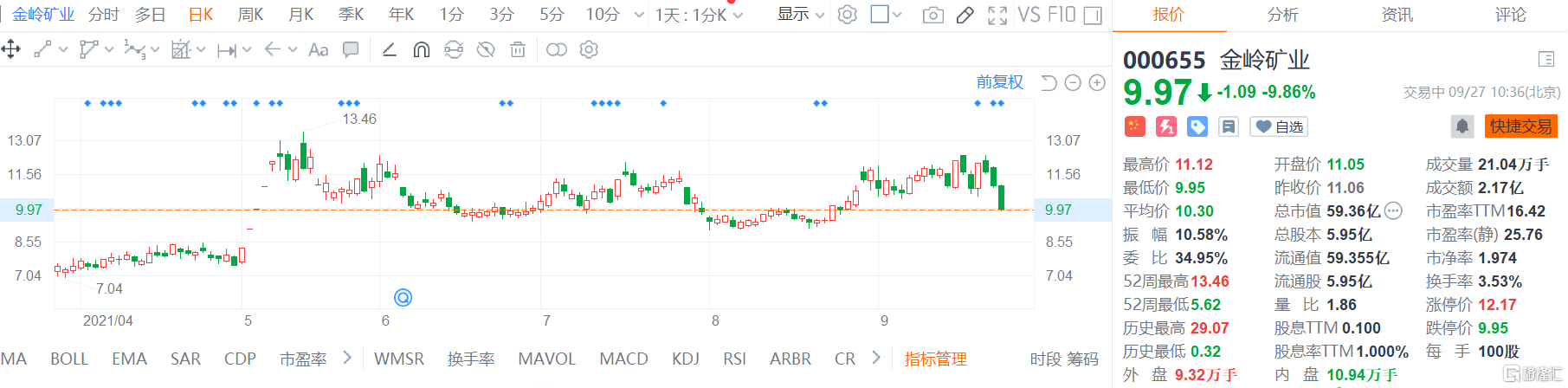Show more sub indicators after CR

876,358
